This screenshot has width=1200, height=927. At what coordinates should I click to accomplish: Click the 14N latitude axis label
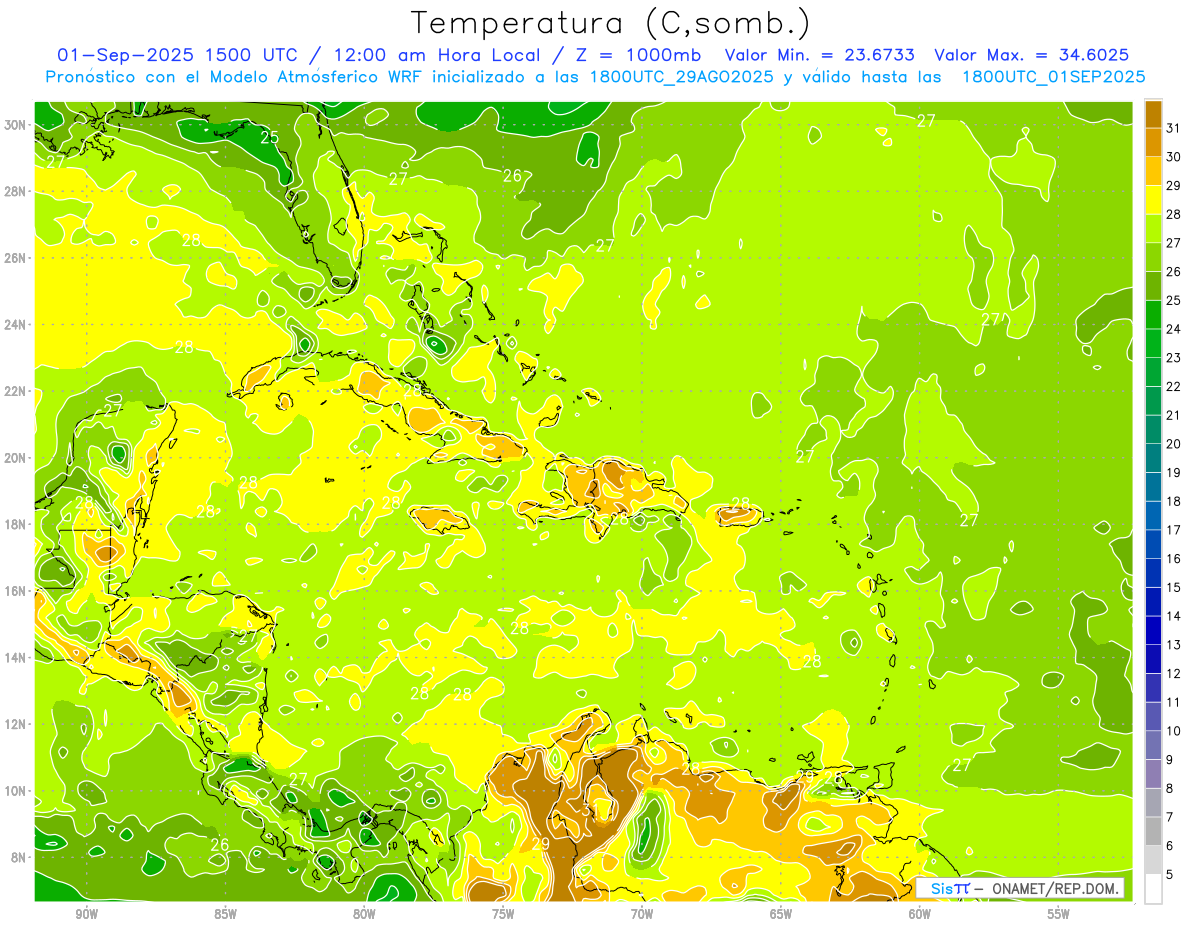(x=16, y=658)
